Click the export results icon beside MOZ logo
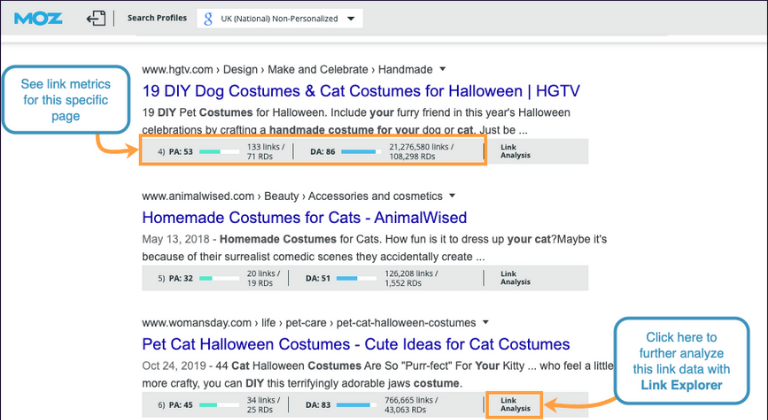Viewport: 768px width, 420px height. [x=96, y=19]
